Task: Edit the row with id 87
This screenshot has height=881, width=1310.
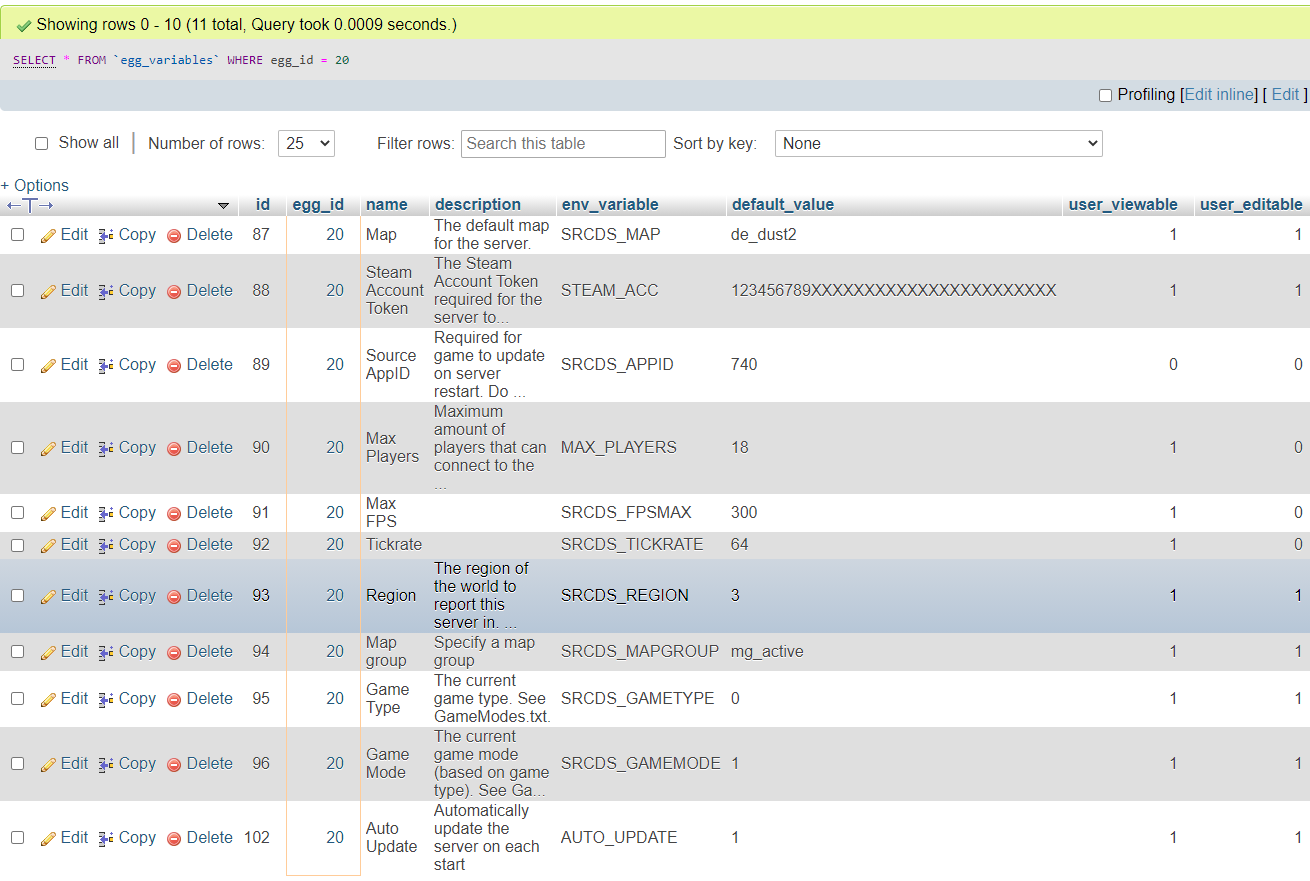Action: (x=64, y=234)
